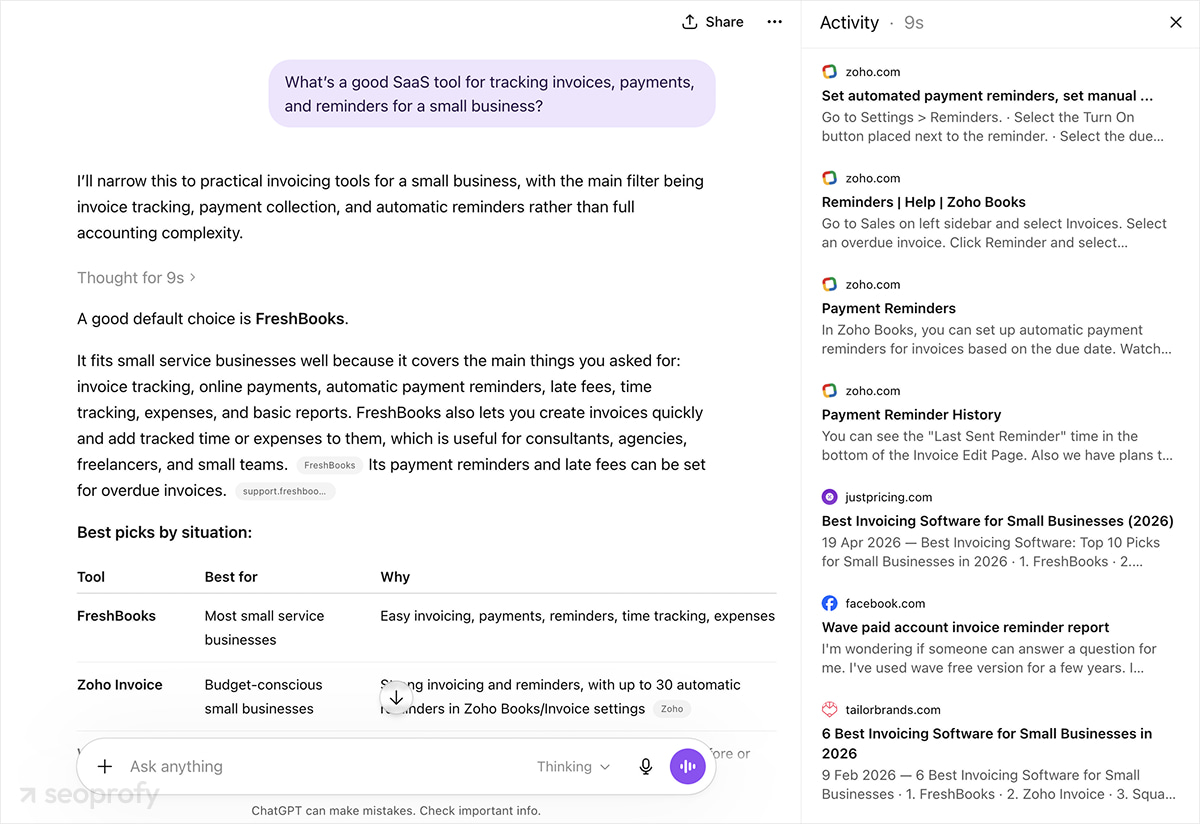Screen dimensions: 1200x824
Task: Click the plus attach icon in composer
Action: click(x=105, y=767)
